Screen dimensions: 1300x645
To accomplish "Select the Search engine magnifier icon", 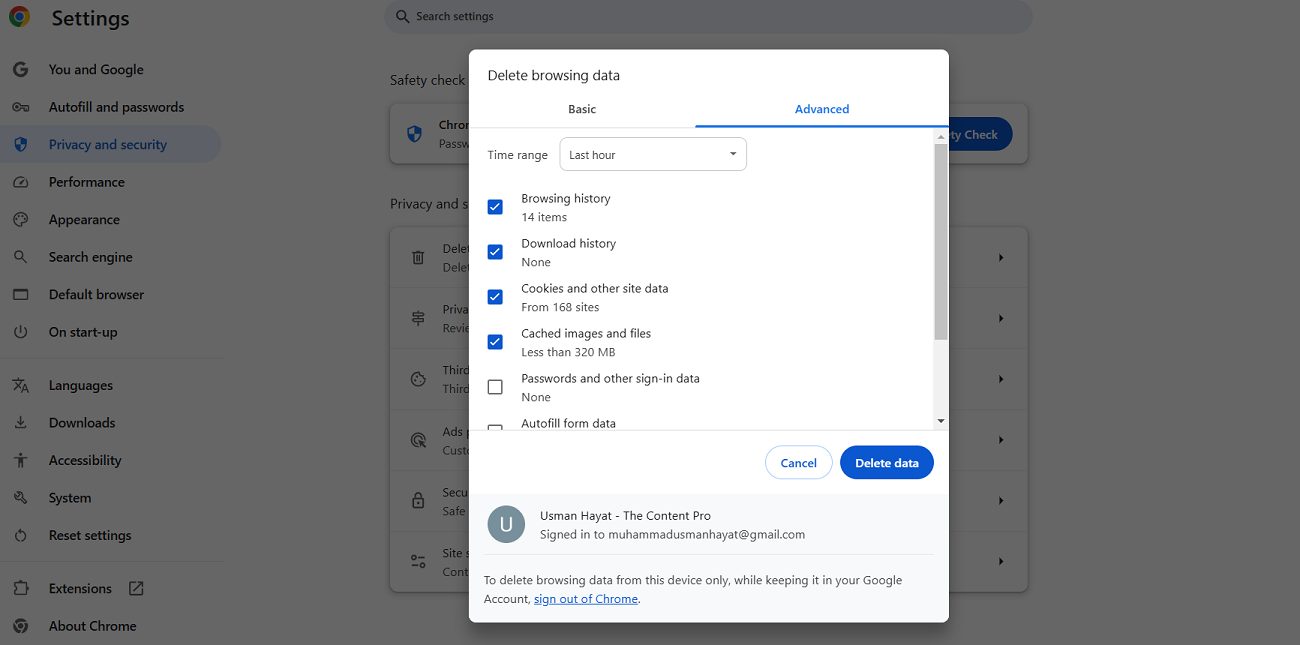I will point(20,256).
